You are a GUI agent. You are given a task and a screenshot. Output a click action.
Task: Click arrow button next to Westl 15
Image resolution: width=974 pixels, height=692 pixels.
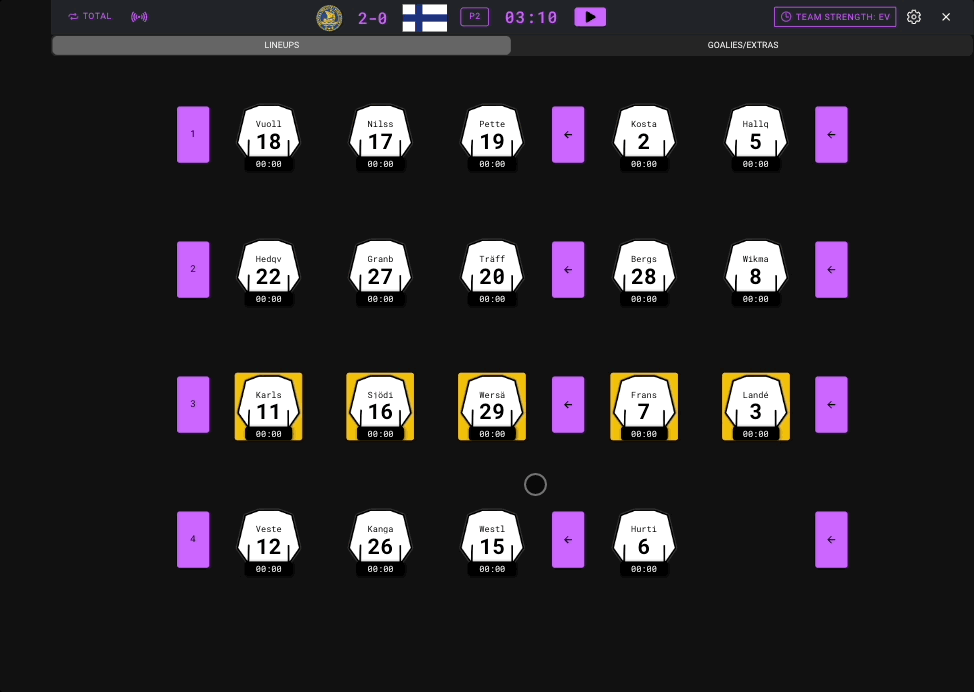568,539
